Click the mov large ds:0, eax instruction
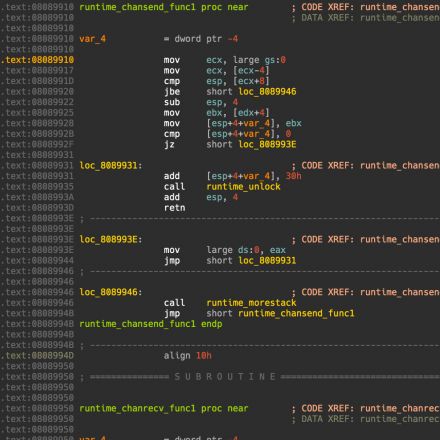 click(x=224, y=250)
